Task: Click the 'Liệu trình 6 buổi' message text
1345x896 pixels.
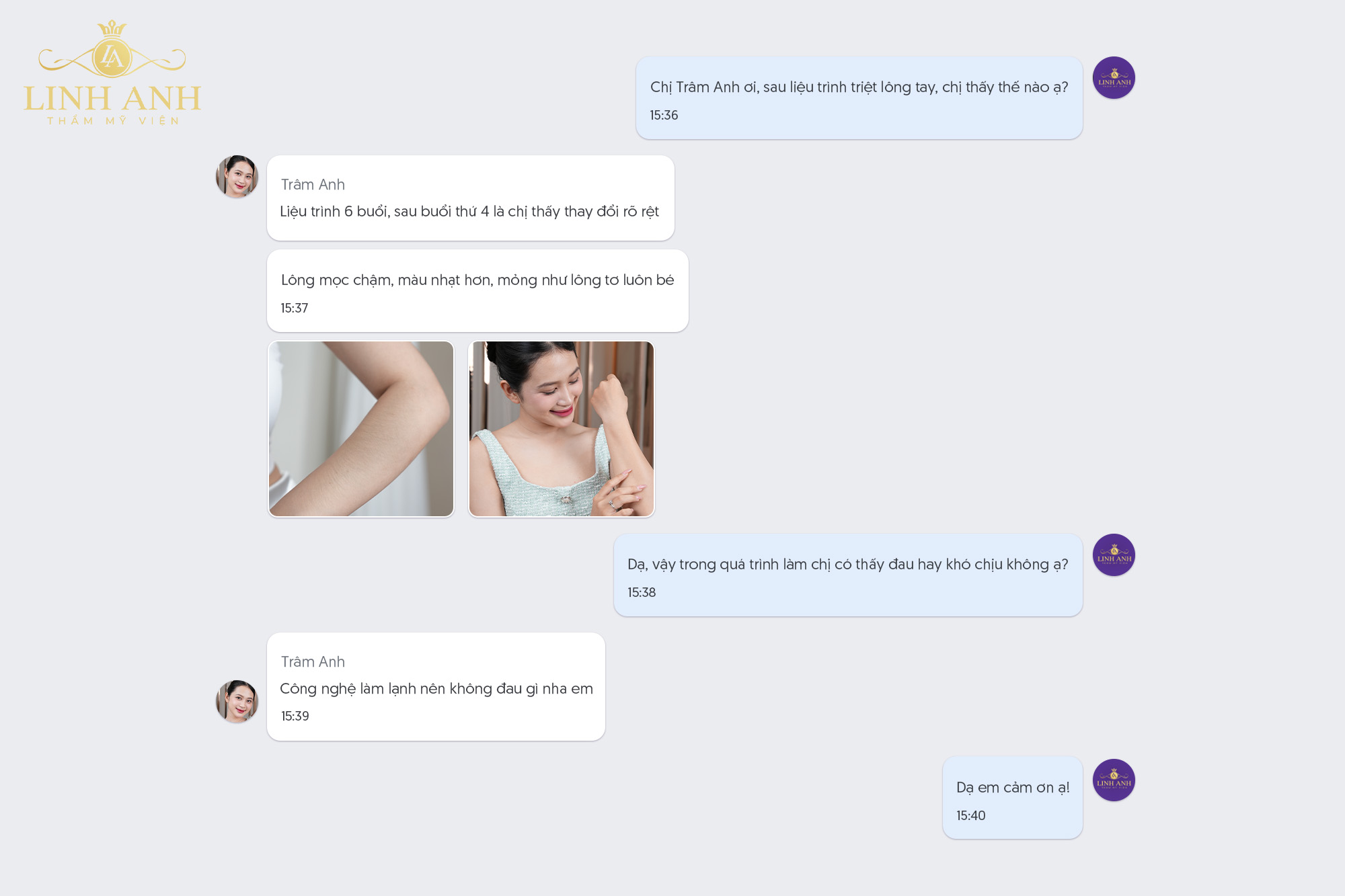Action: 469,212
